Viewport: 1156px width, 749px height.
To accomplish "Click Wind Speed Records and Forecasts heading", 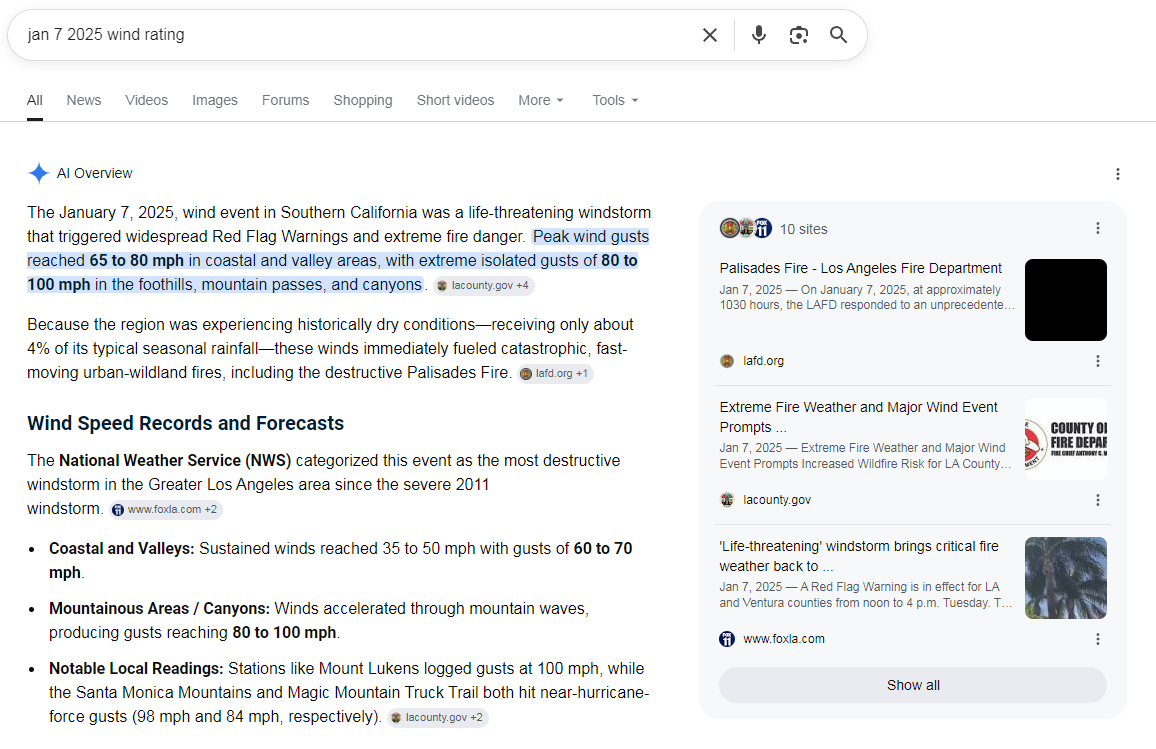I will pos(186,423).
